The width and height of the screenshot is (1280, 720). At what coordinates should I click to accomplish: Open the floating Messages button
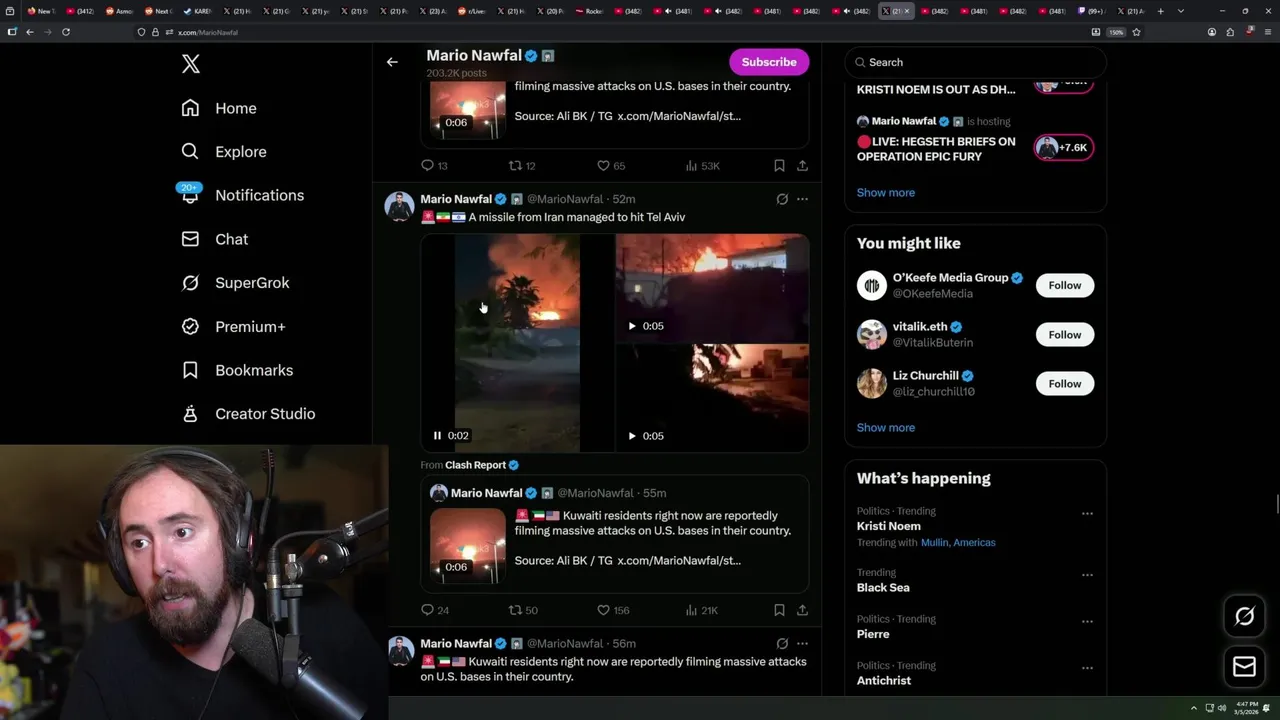pos(1244,667)
